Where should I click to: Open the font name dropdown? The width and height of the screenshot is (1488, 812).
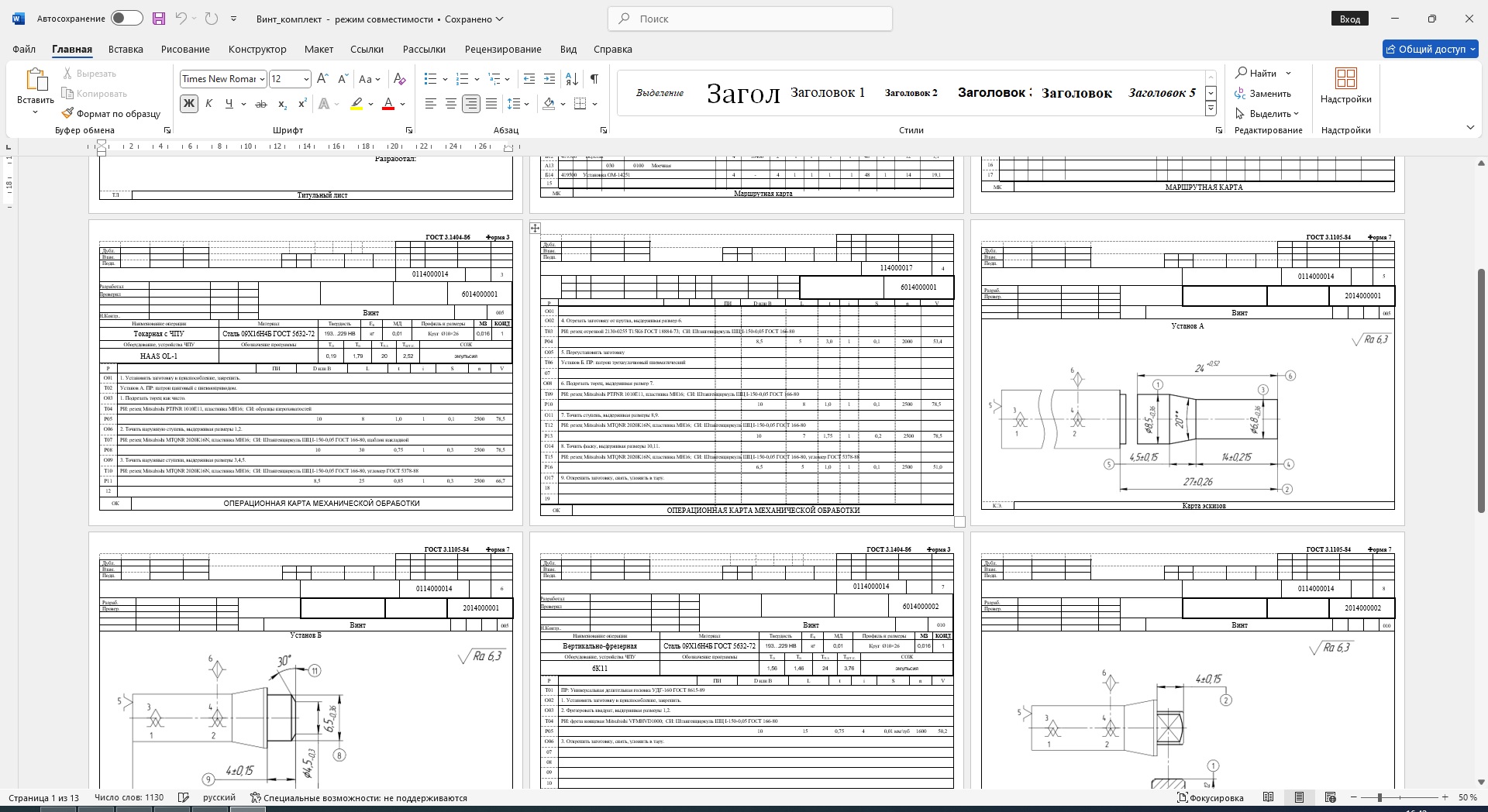point(263,79)
